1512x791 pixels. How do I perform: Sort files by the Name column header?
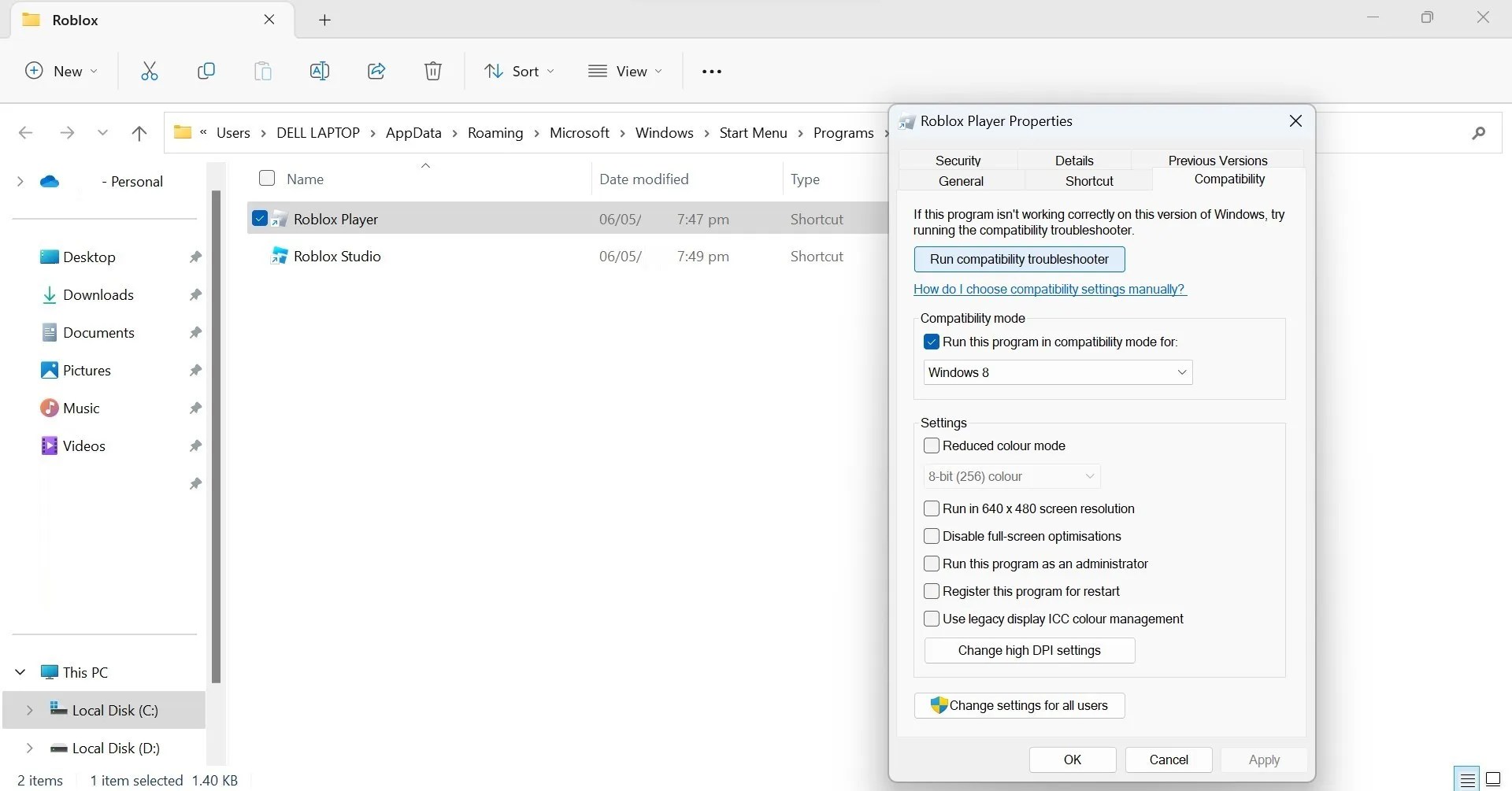coord(305,179)
